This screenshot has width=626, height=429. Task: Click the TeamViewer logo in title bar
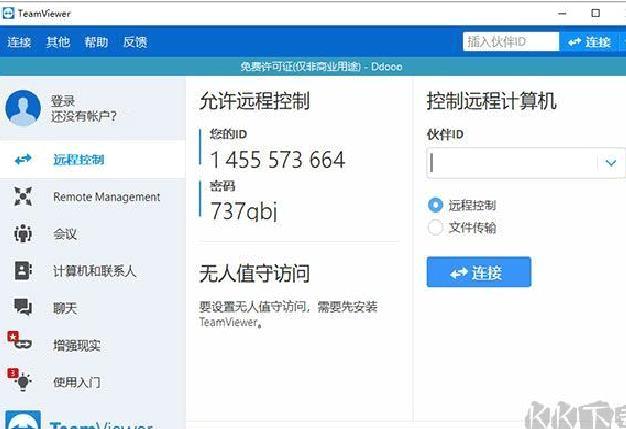[8, 13]
